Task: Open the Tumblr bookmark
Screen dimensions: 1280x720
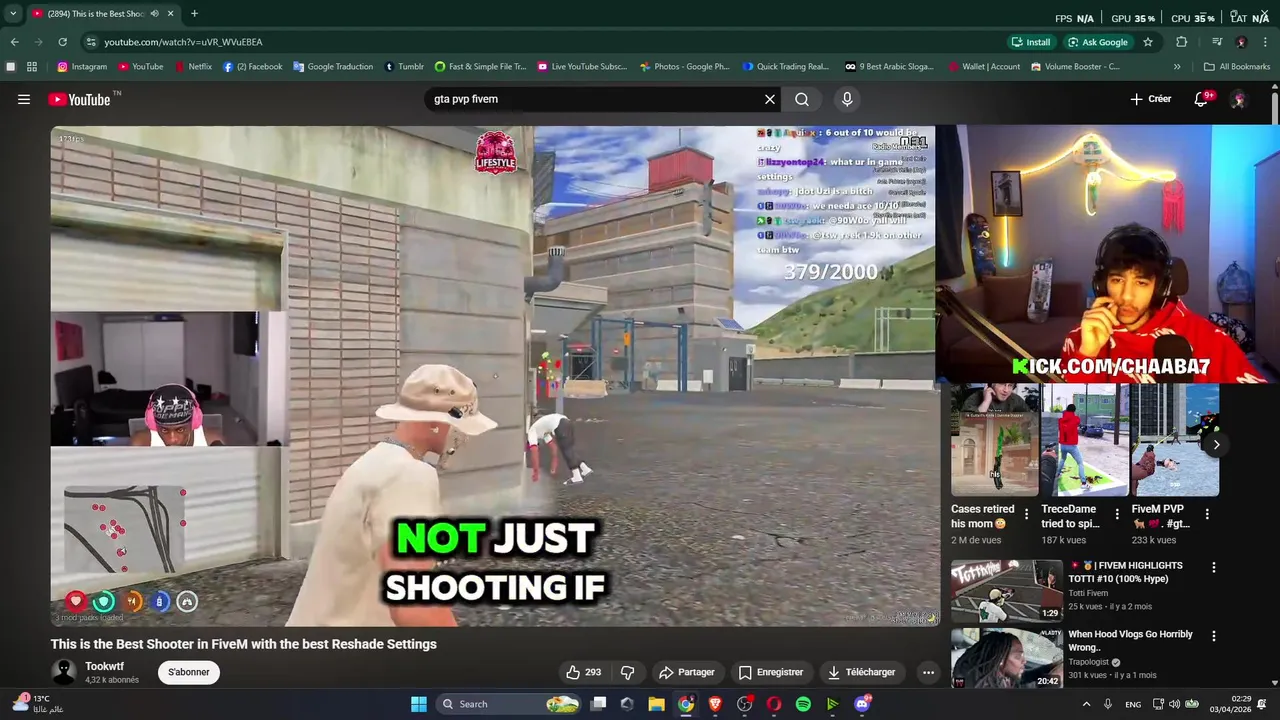Action: coord(404,67)
